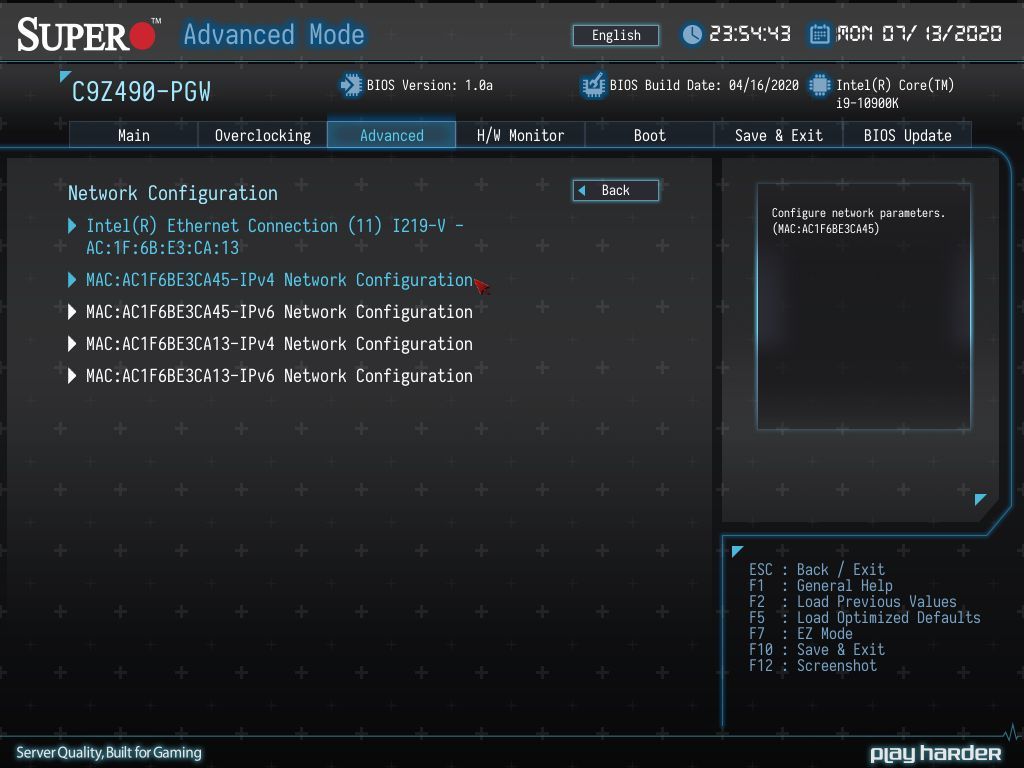Image resolution: width=1024 pixels, height=768 pixels.
Task: Click the F5 : Load Optimized Defaults hint
Action: pyautogui.click(x=865, y=618)
